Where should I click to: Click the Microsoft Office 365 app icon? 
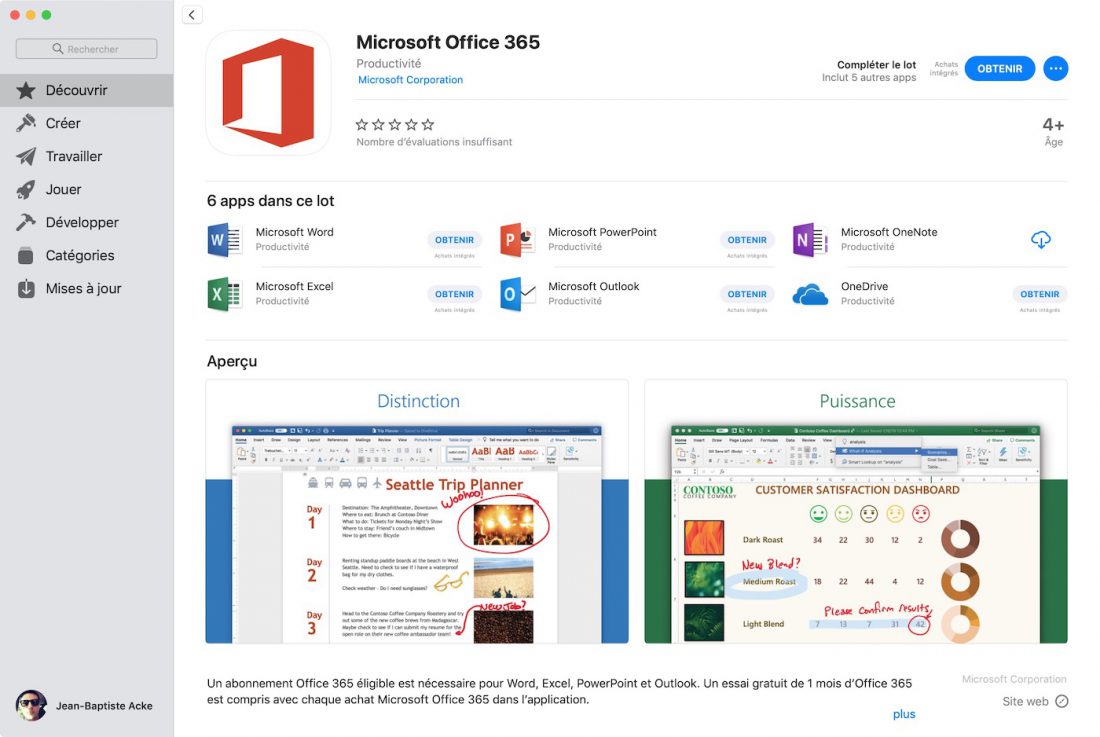point(267,92)
